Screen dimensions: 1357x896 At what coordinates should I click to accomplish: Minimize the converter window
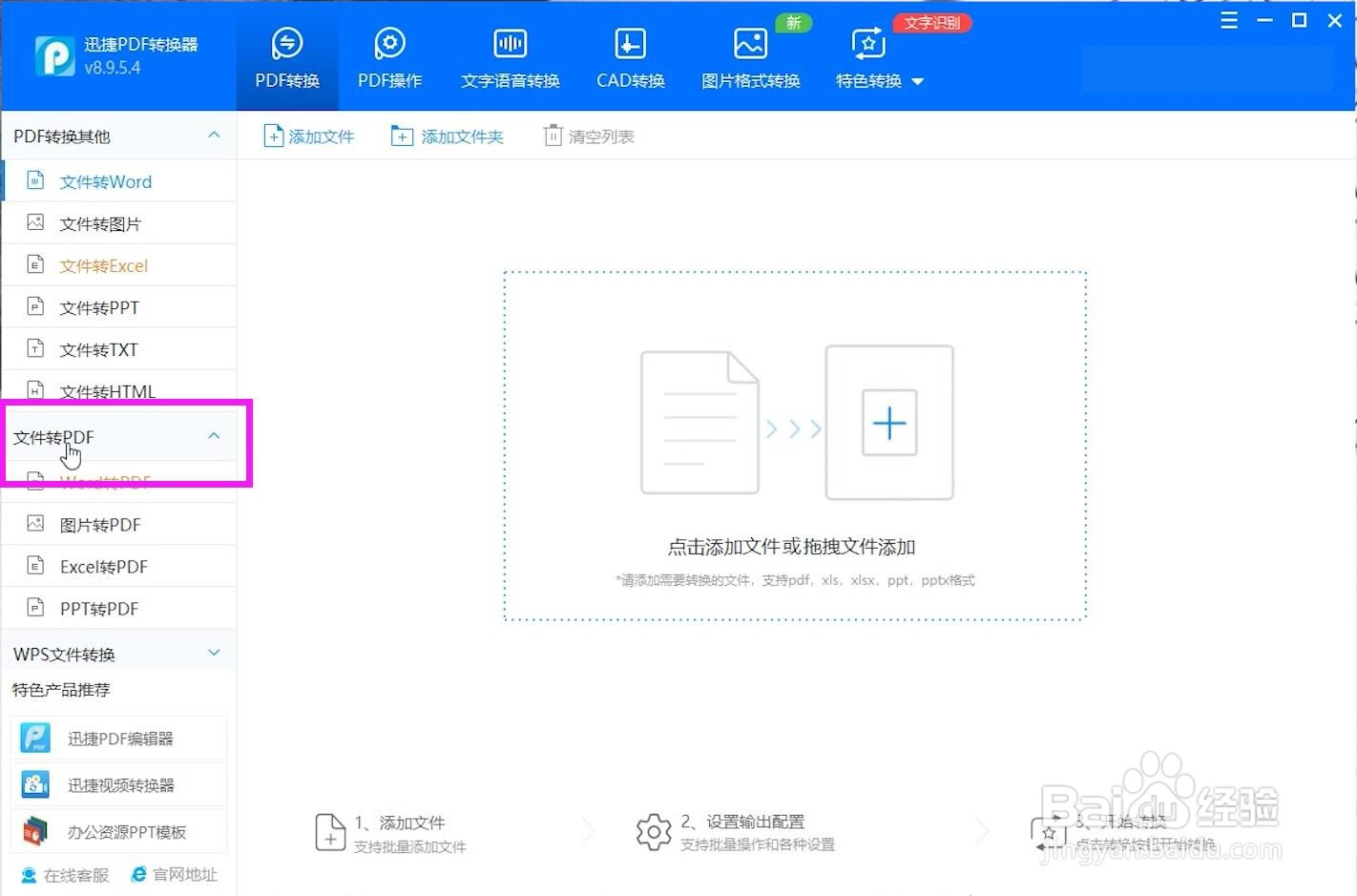coord(1264,20)
